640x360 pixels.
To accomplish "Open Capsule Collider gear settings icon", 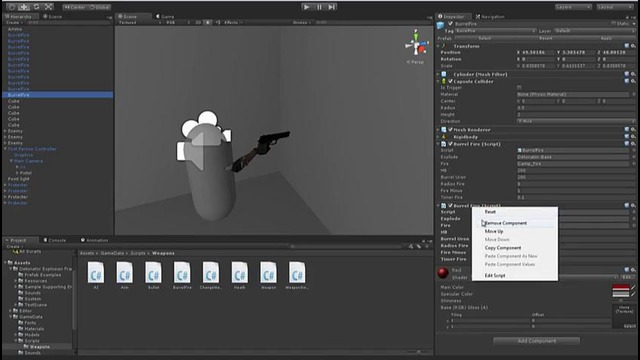I will [633, 81].
